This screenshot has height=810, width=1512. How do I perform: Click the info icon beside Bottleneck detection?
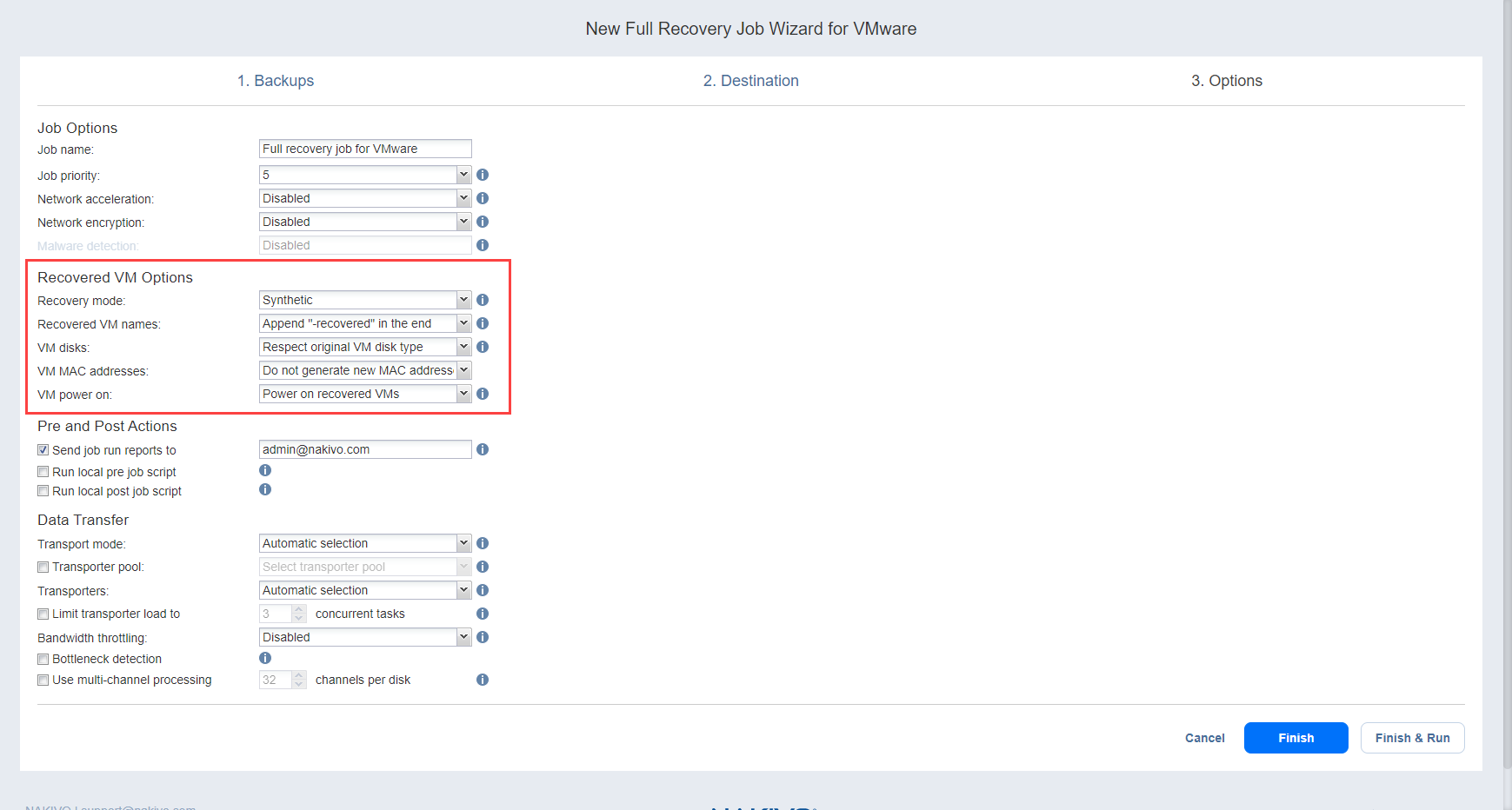pyautogui.click(x=265, y=658)
